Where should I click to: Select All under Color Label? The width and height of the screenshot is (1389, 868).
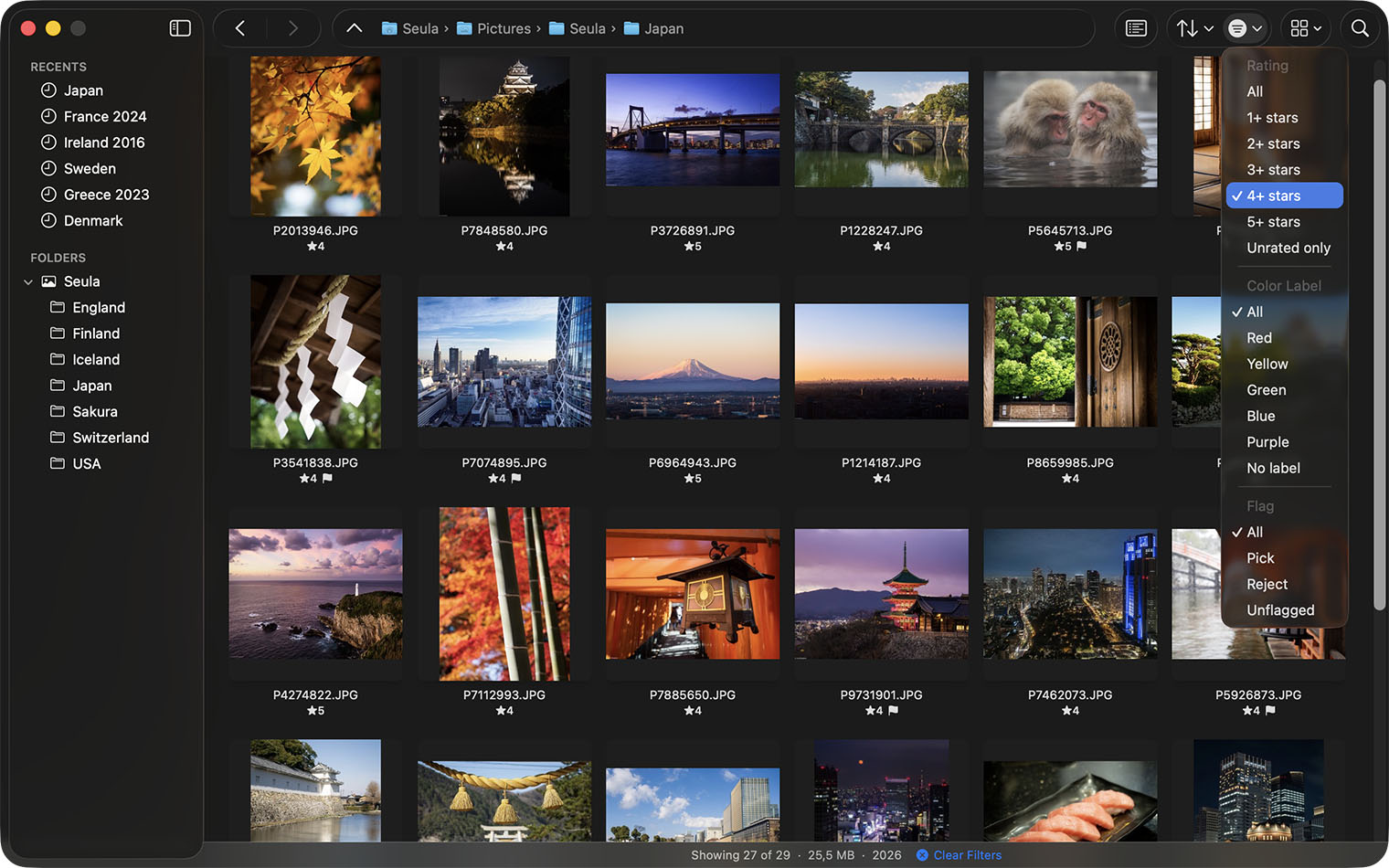click(1284, 312)
